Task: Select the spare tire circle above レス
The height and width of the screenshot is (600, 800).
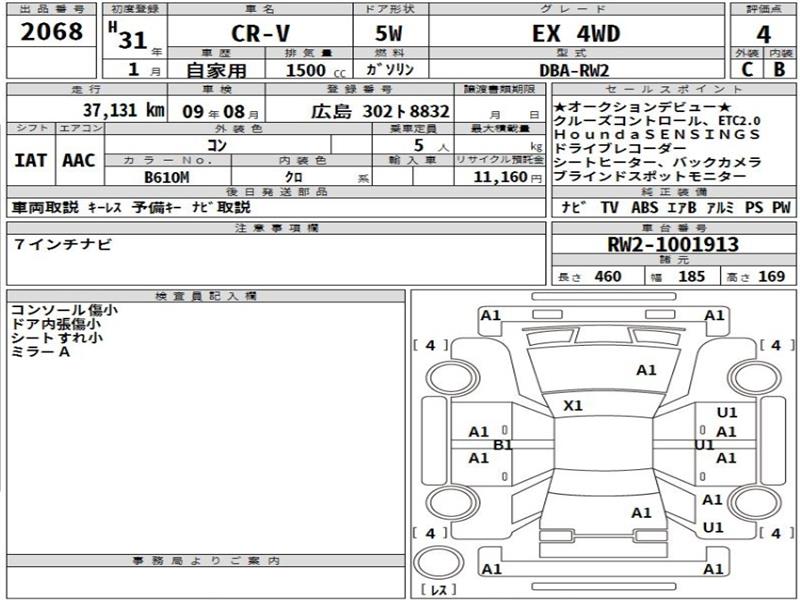Action: [438, 558]
